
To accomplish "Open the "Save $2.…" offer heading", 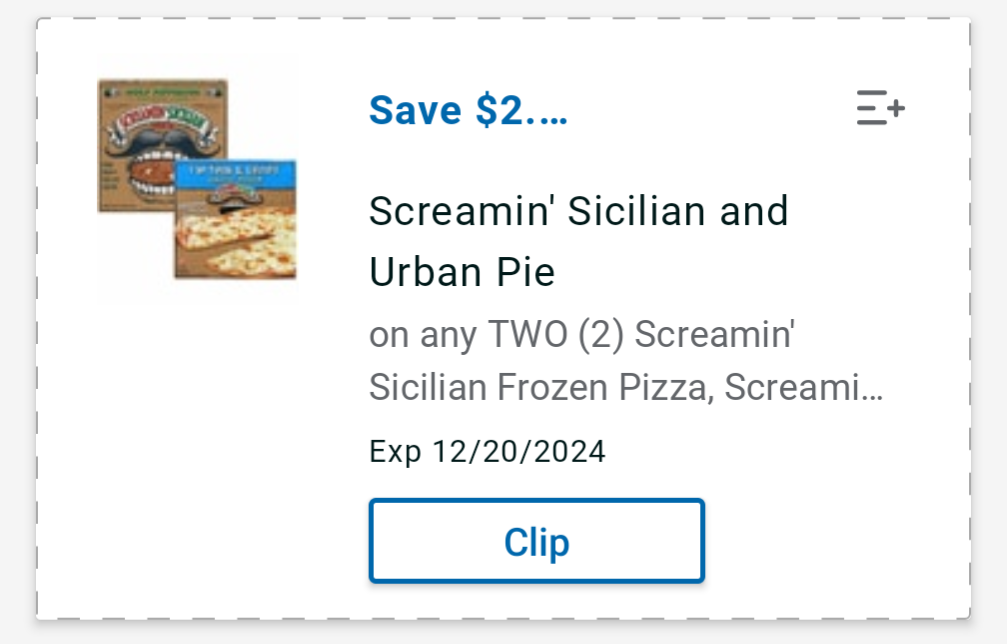I will (468, 110).
